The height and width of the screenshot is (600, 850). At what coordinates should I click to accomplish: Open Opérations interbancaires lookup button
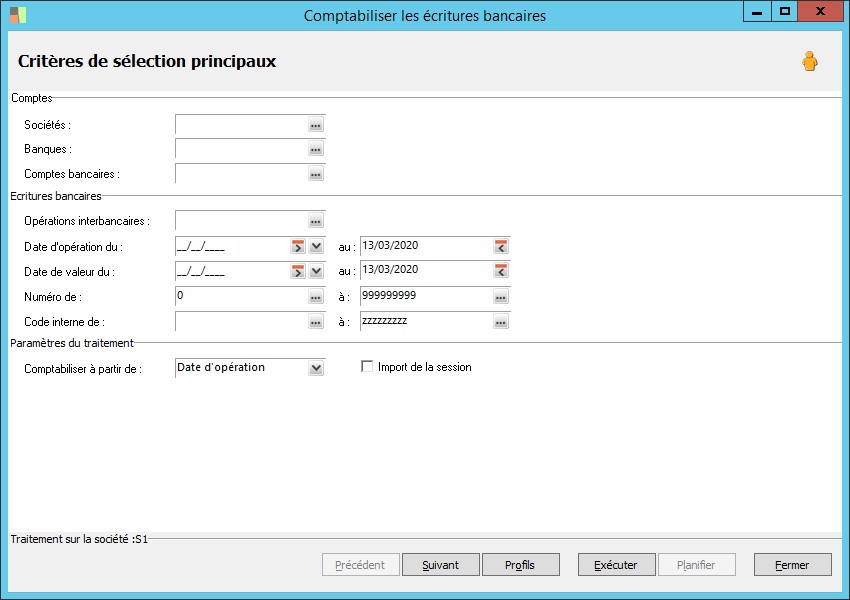click(315, 221)
